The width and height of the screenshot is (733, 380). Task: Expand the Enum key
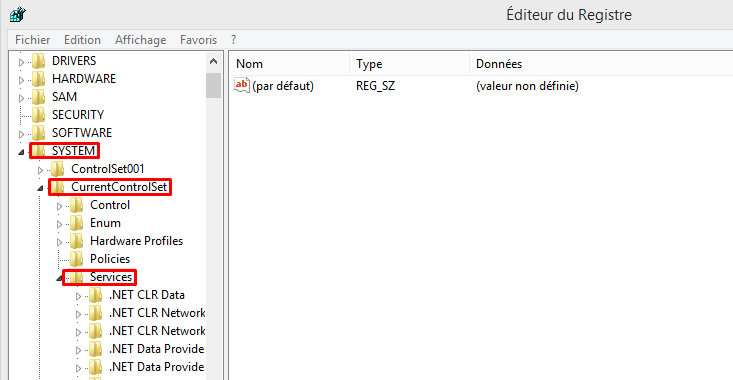[x=59, y=224]
